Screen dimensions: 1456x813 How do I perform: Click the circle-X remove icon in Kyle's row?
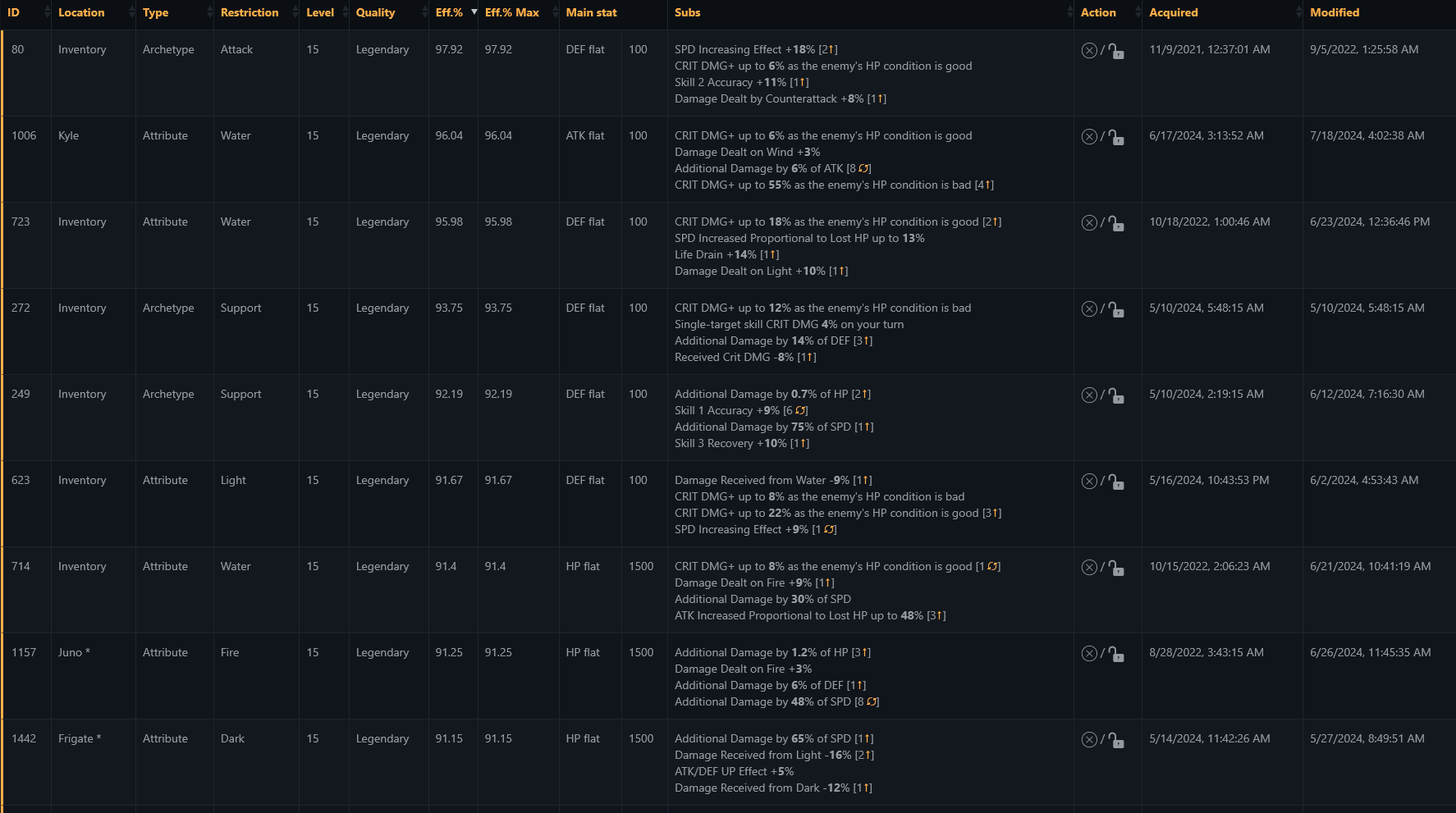[x=1089, y=136]
